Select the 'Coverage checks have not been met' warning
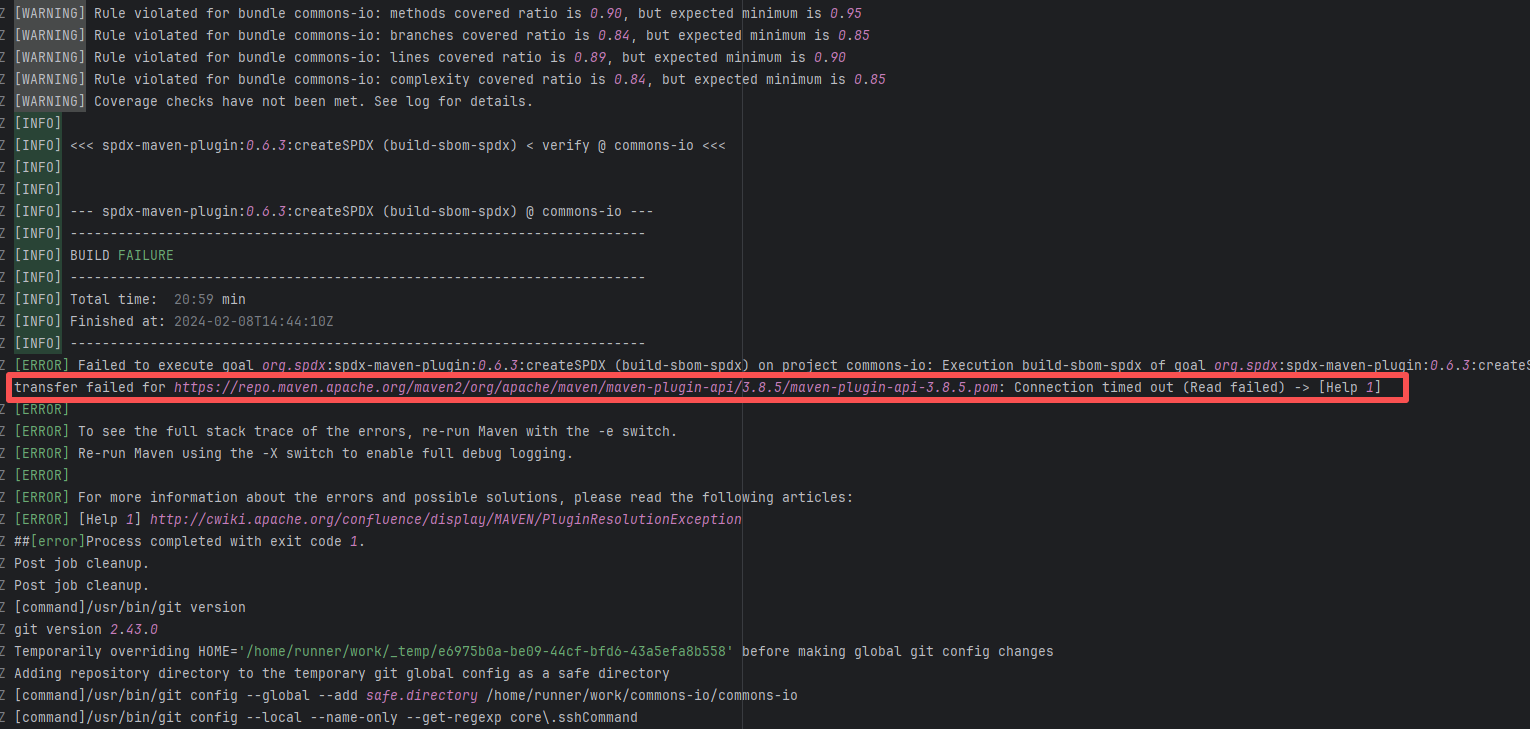Screen dimensions: 1530x729 click(x=313, y=101)
